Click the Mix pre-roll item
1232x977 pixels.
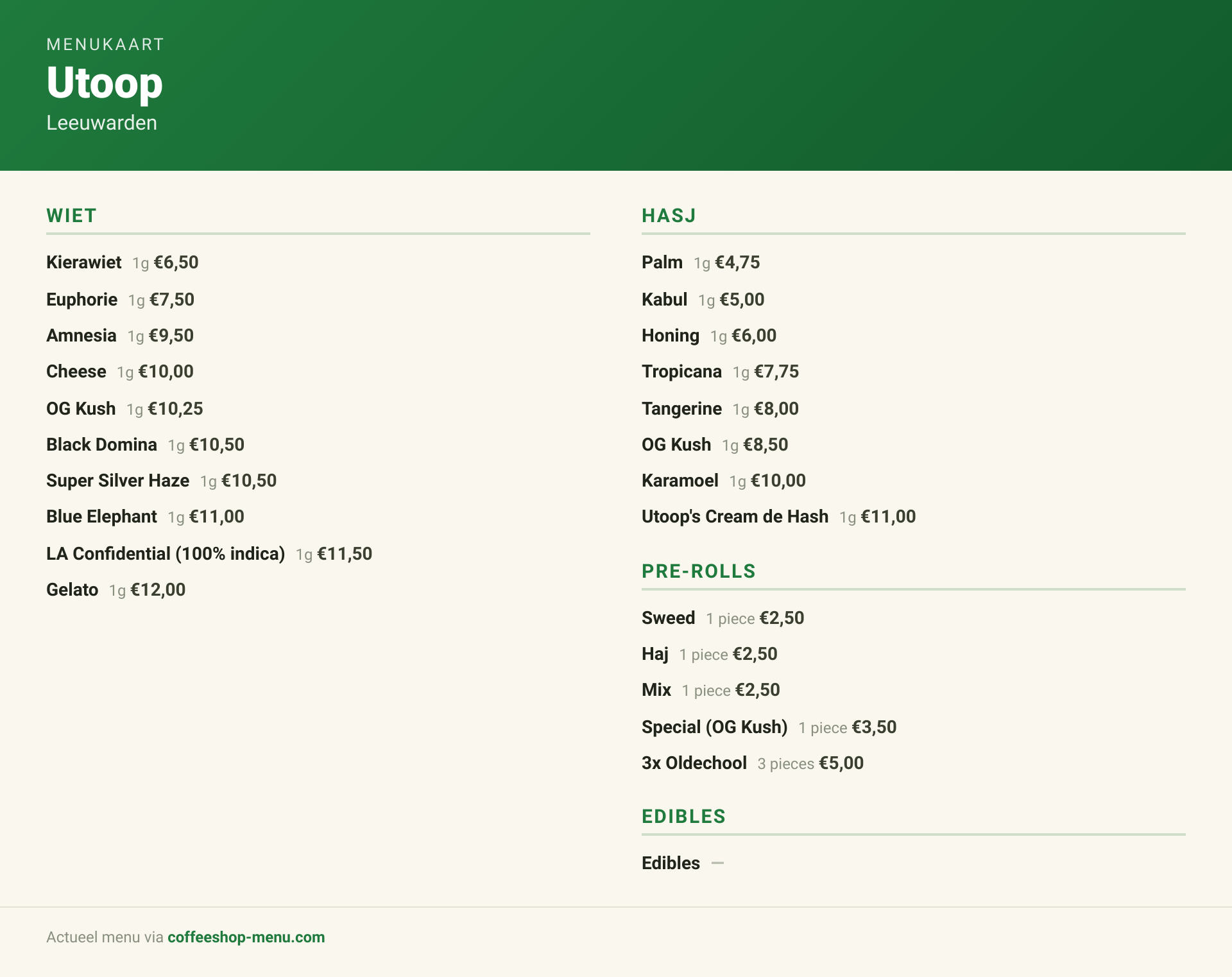pos(656,690)
